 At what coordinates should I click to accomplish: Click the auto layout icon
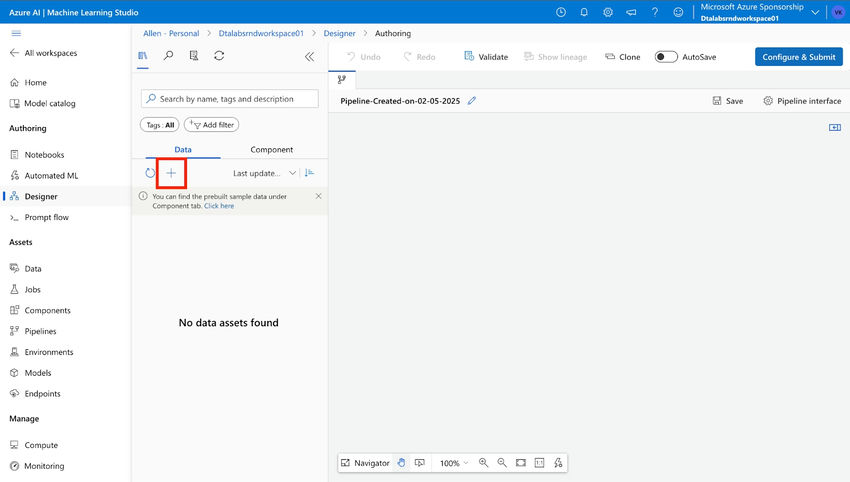click(558, 462)
